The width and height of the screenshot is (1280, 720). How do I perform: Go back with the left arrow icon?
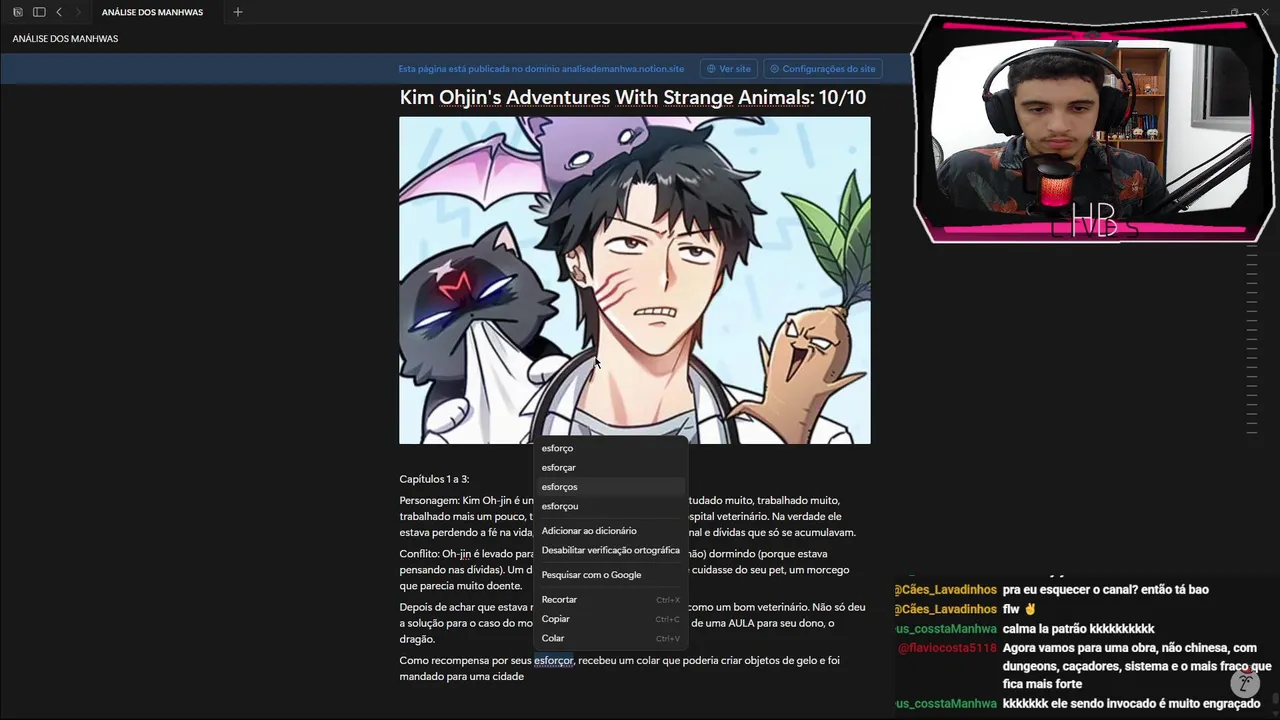59,12
